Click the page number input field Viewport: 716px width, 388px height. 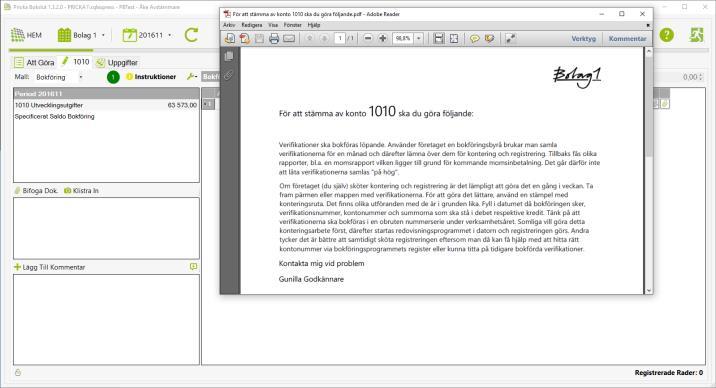tap(340, 38)
